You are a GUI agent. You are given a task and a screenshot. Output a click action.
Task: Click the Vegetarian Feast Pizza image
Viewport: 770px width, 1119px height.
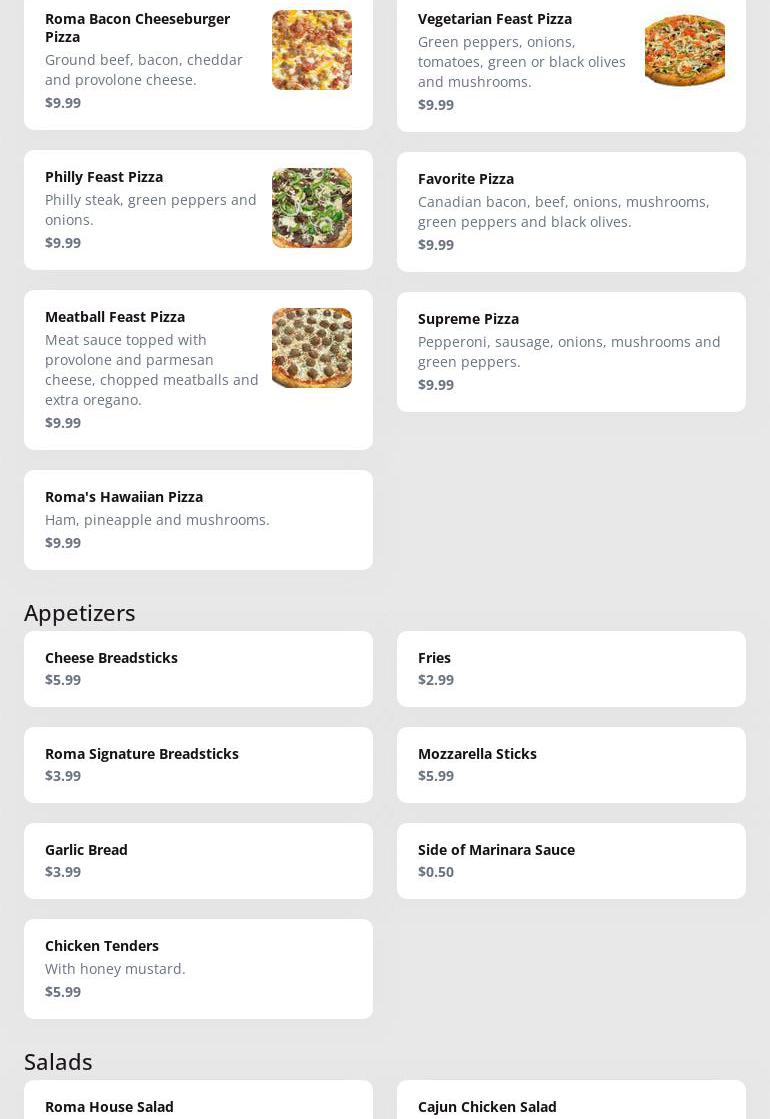point(684,50)
